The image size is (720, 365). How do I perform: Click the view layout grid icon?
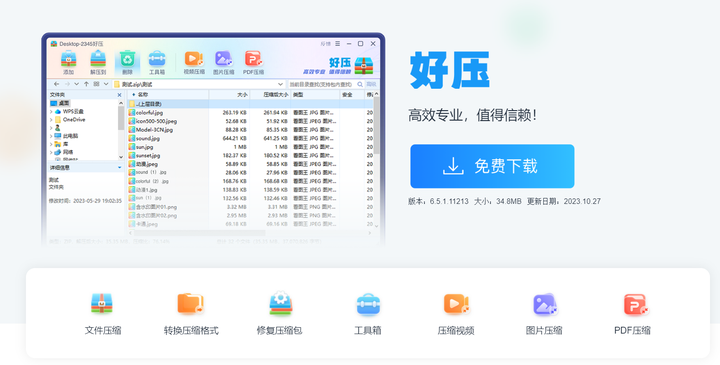tap(96, 84)
